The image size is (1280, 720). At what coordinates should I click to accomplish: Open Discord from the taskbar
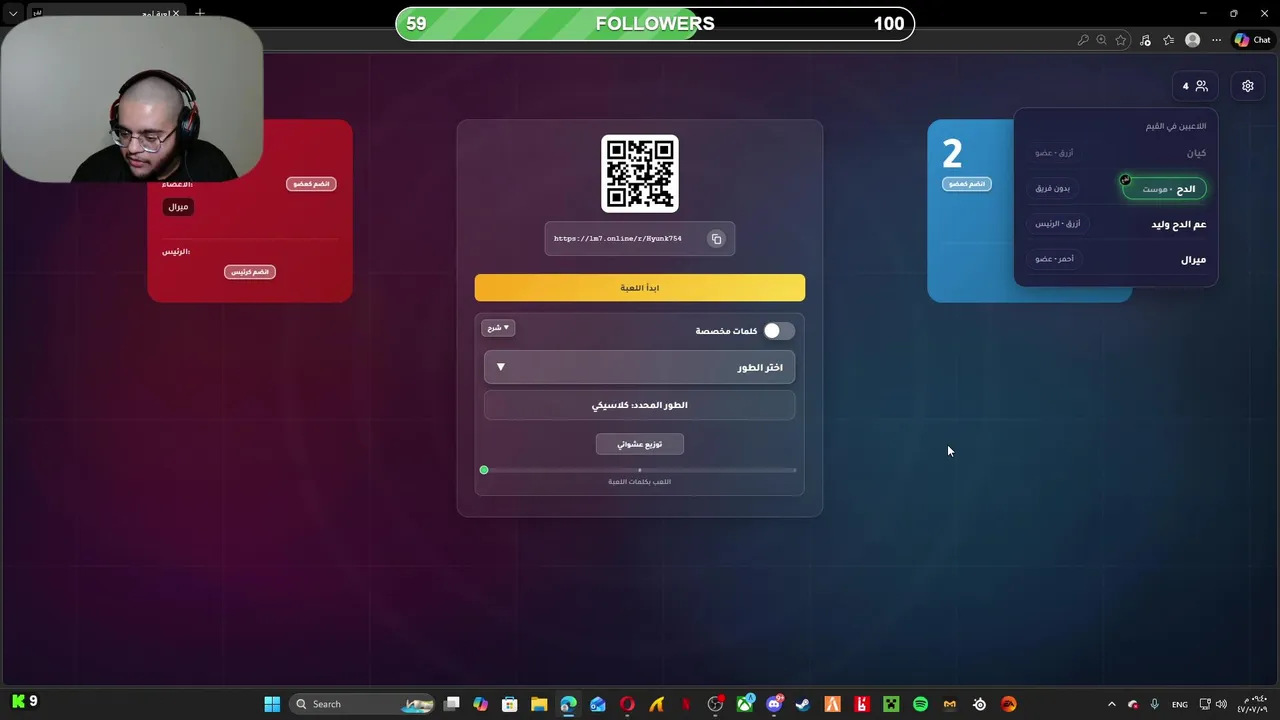(x=774, y=704)
